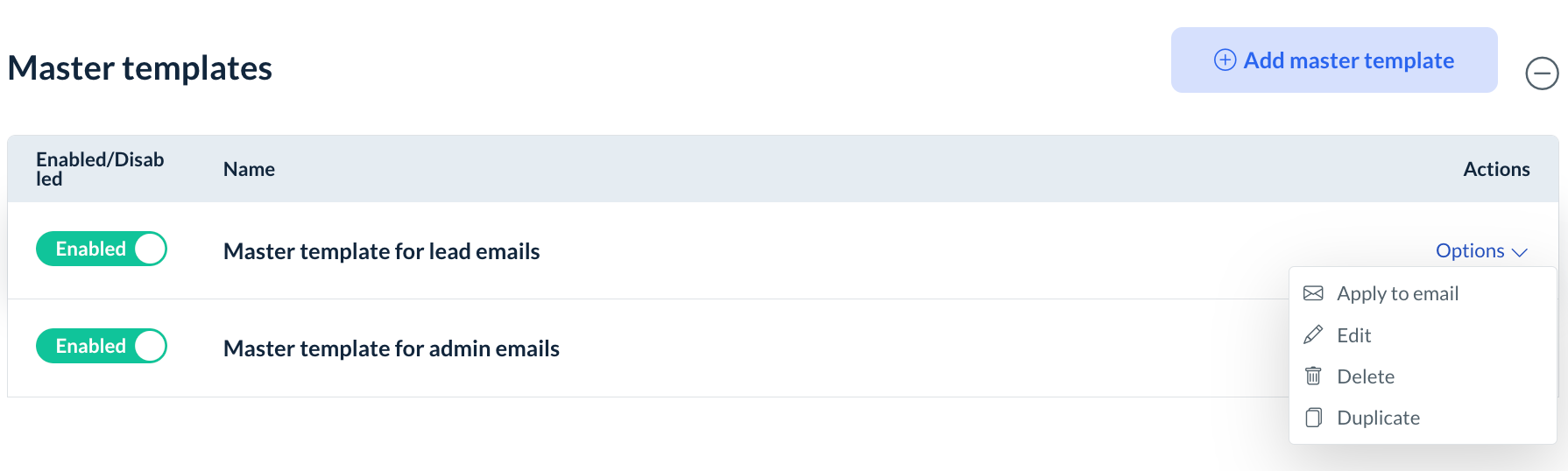
Task: Disable the lead emails master template toggle
Action: point(102,249)
